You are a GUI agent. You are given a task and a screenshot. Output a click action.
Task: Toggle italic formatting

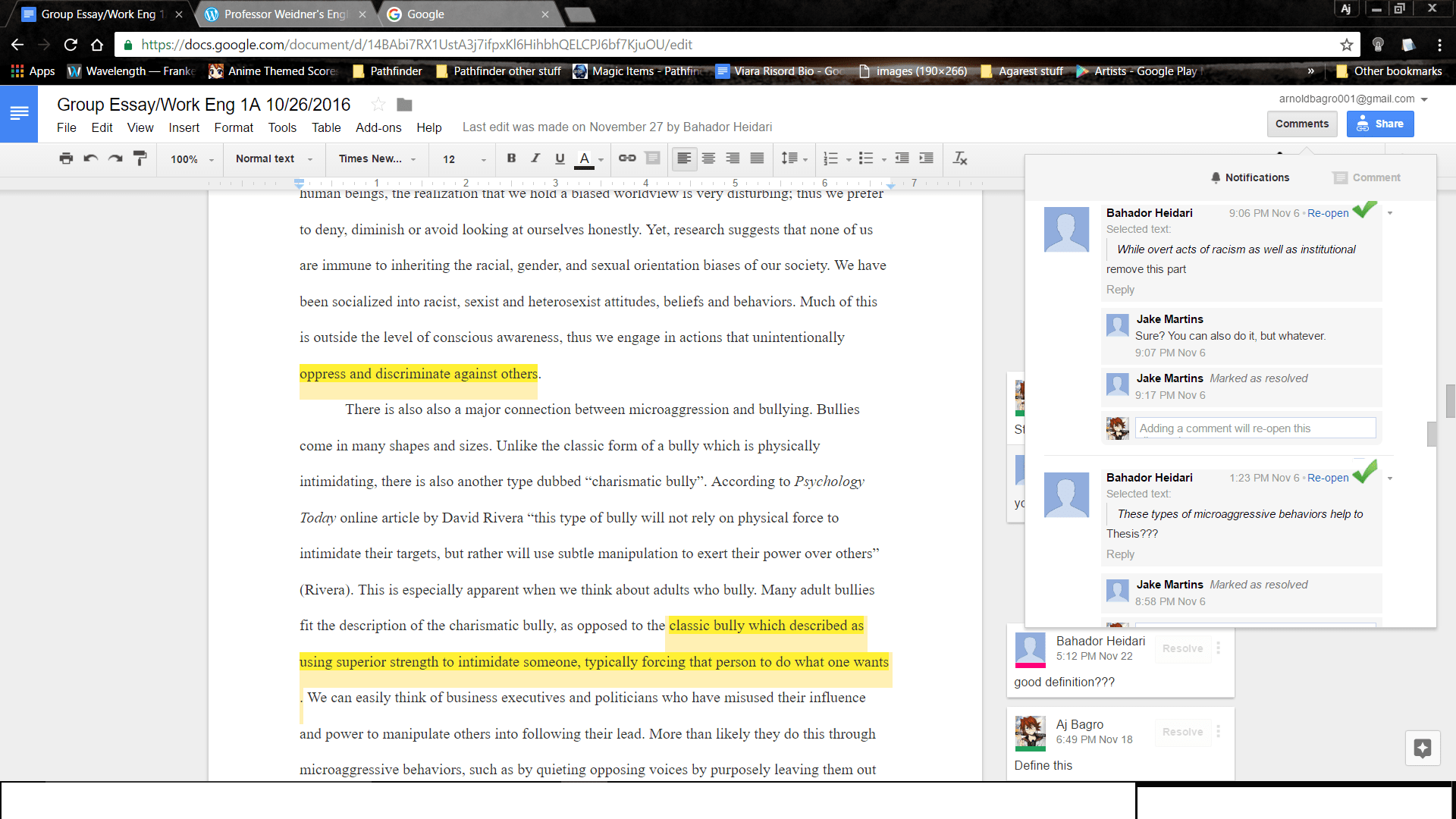tap(535, 158)
